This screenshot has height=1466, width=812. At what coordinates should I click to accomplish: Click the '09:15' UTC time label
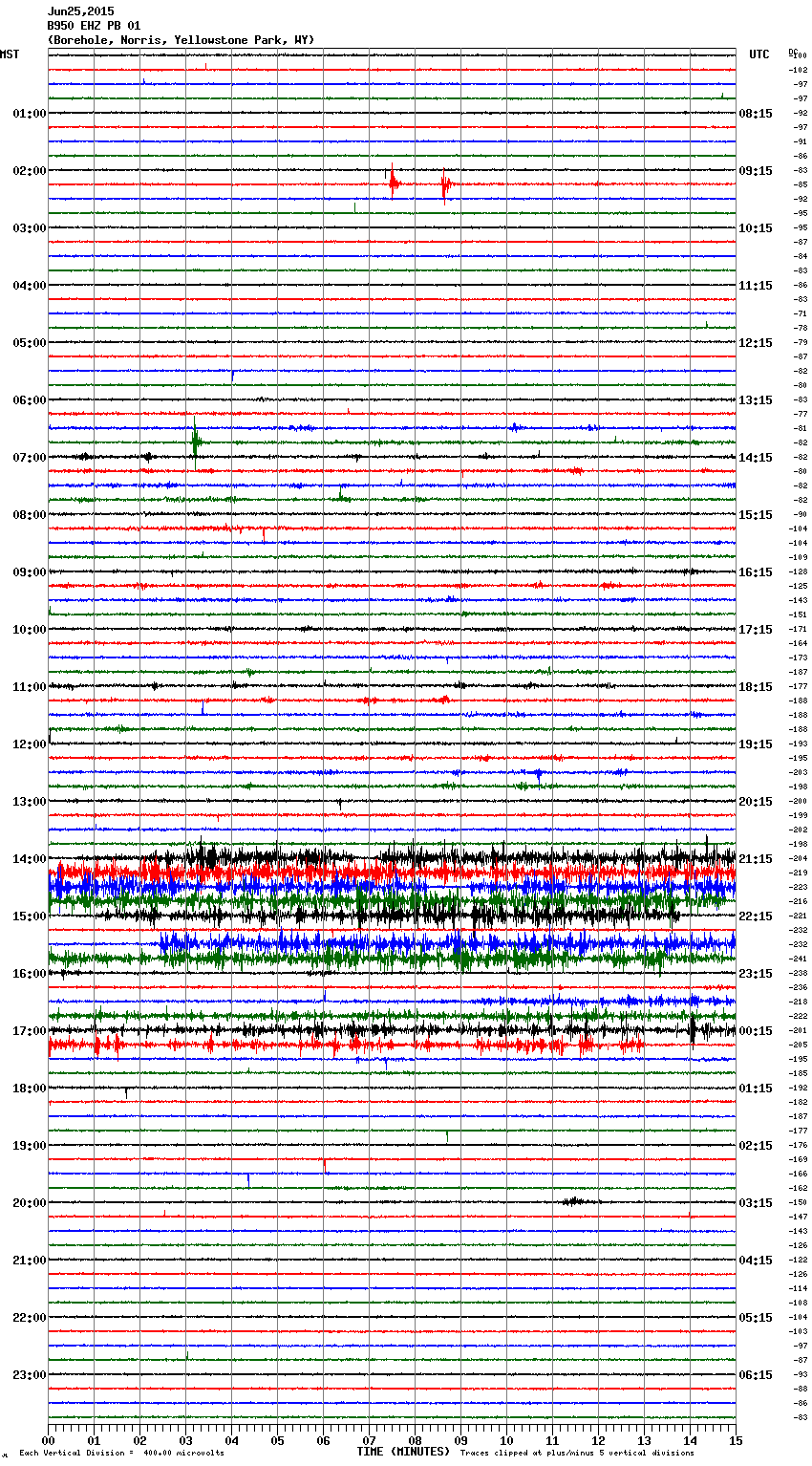click(756, 171)
